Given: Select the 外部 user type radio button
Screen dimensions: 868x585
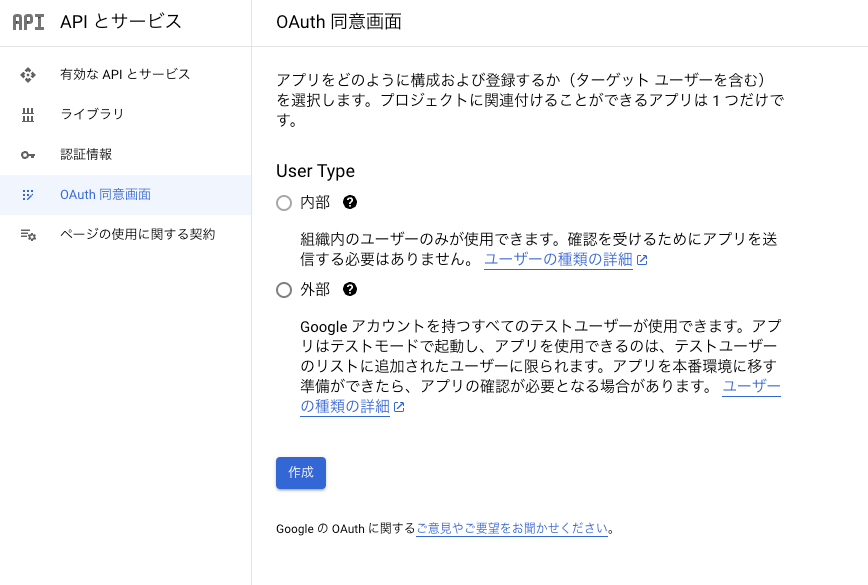Looking at the screenshot, I should click(x=282, y=290).
